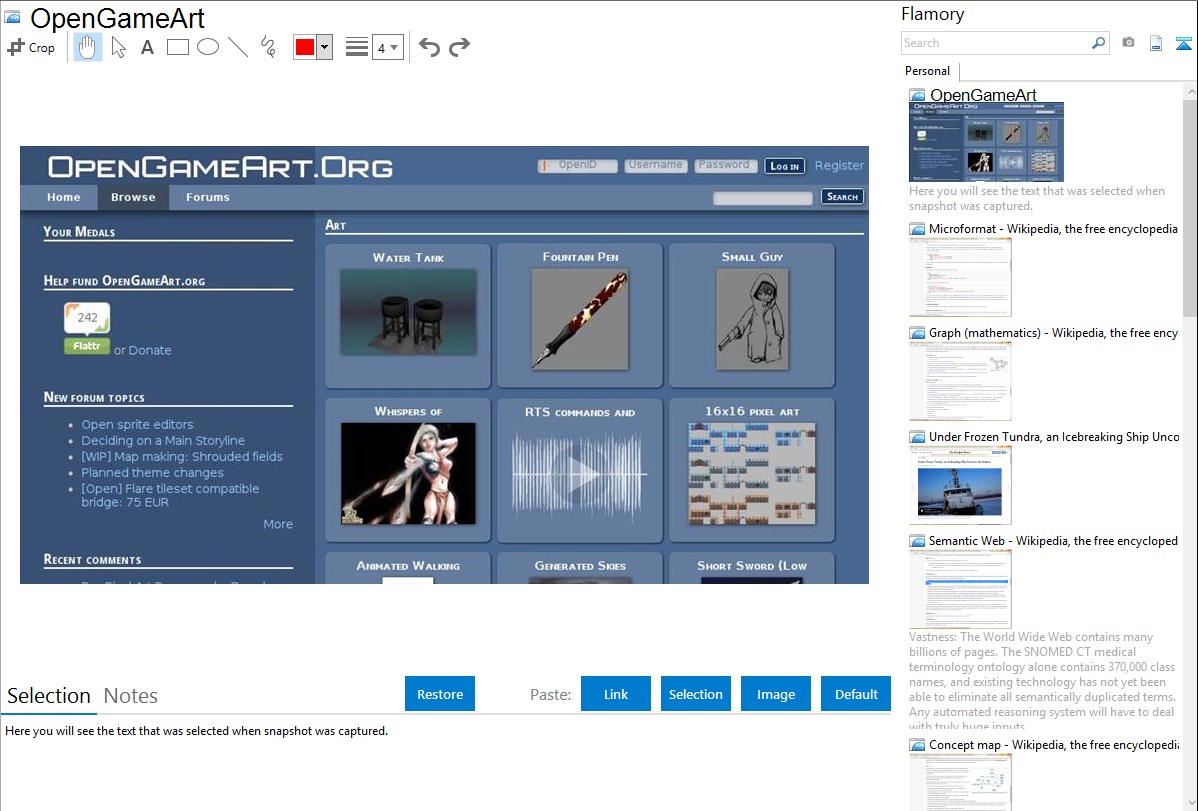1198x811 pixels.
Task: Open the OpenGameArt snapshot thumbnail in sidebar
Action: click(x=986, y=142)
